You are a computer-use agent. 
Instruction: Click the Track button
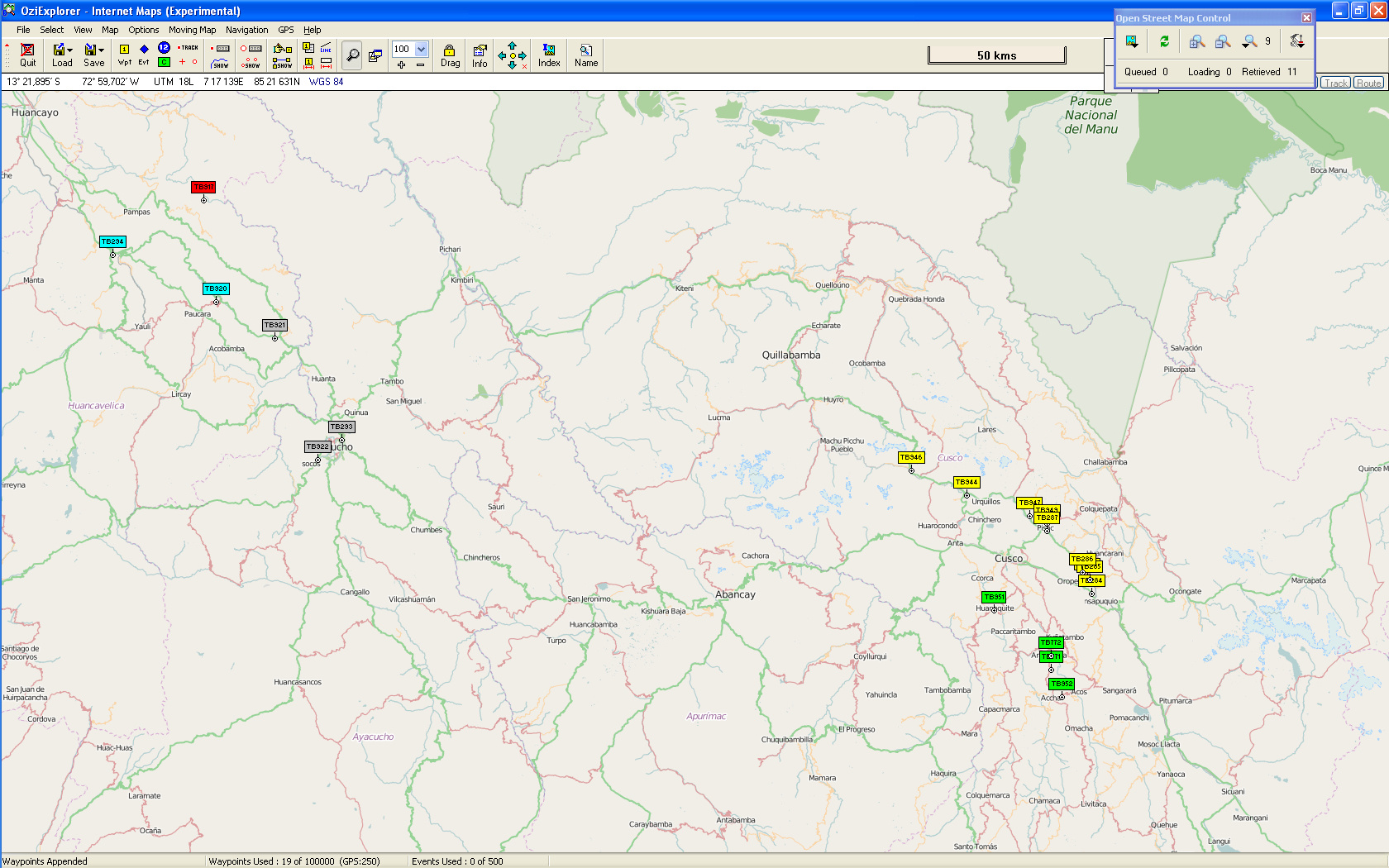pos(1335,83)
